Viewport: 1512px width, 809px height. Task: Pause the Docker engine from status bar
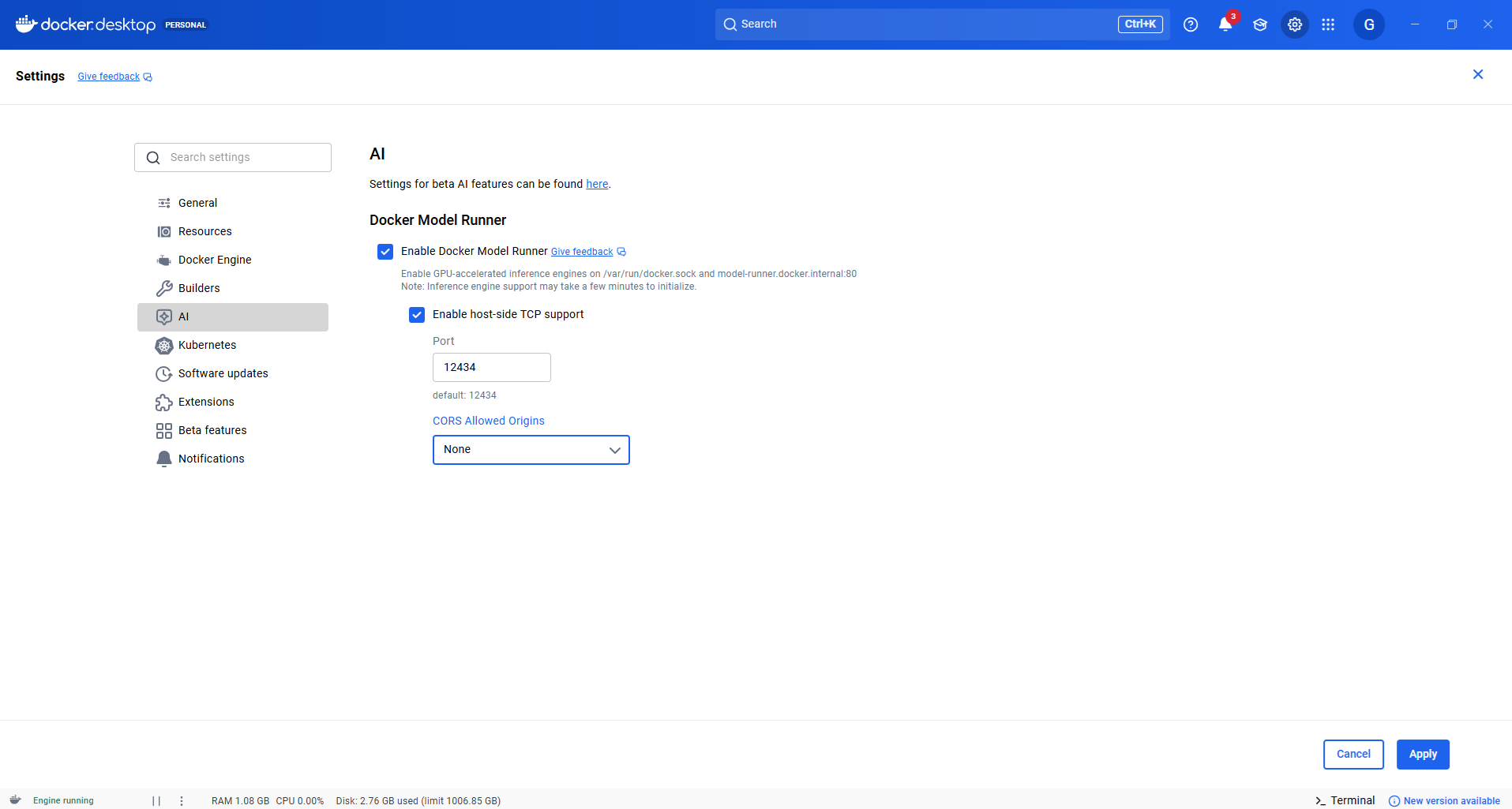pos(156,800)
